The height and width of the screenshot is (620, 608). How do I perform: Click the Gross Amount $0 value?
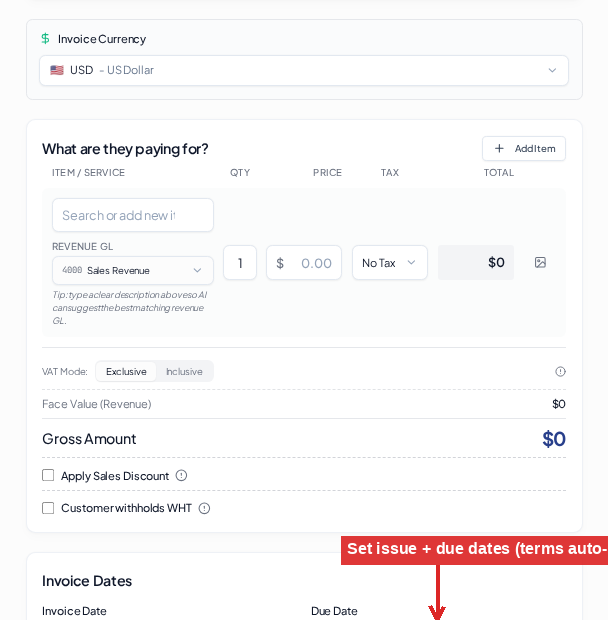[x=554, y=439]
